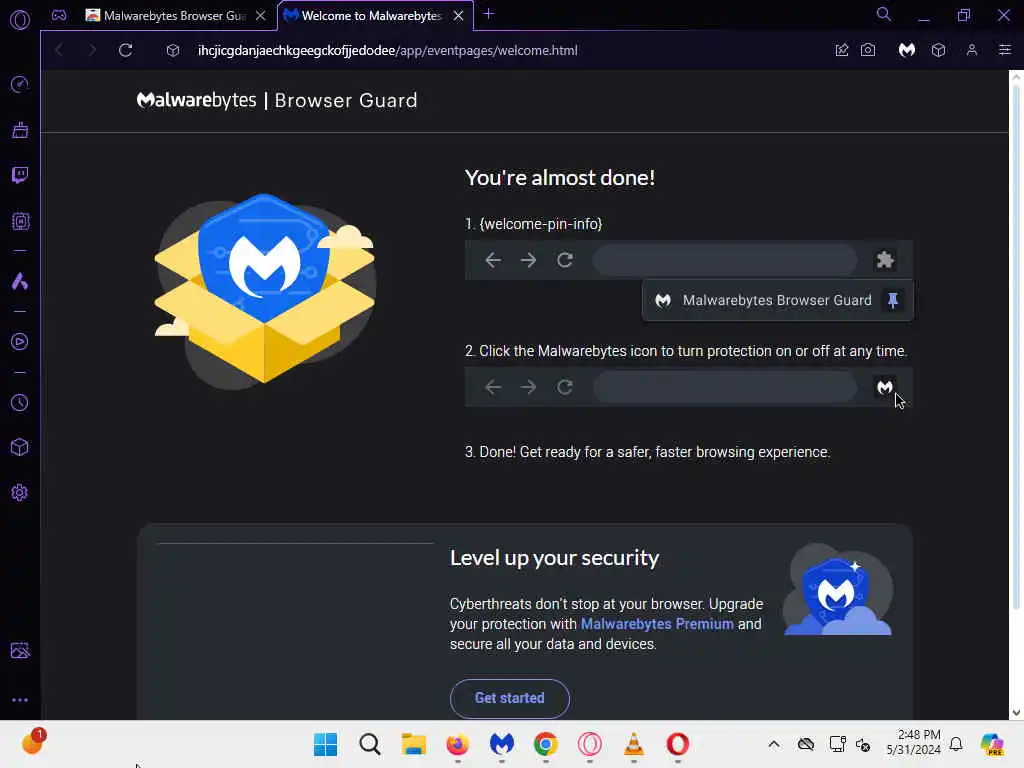Open notifications bell in system tray
Screen dimensions: 1024x768
(956, 744)
